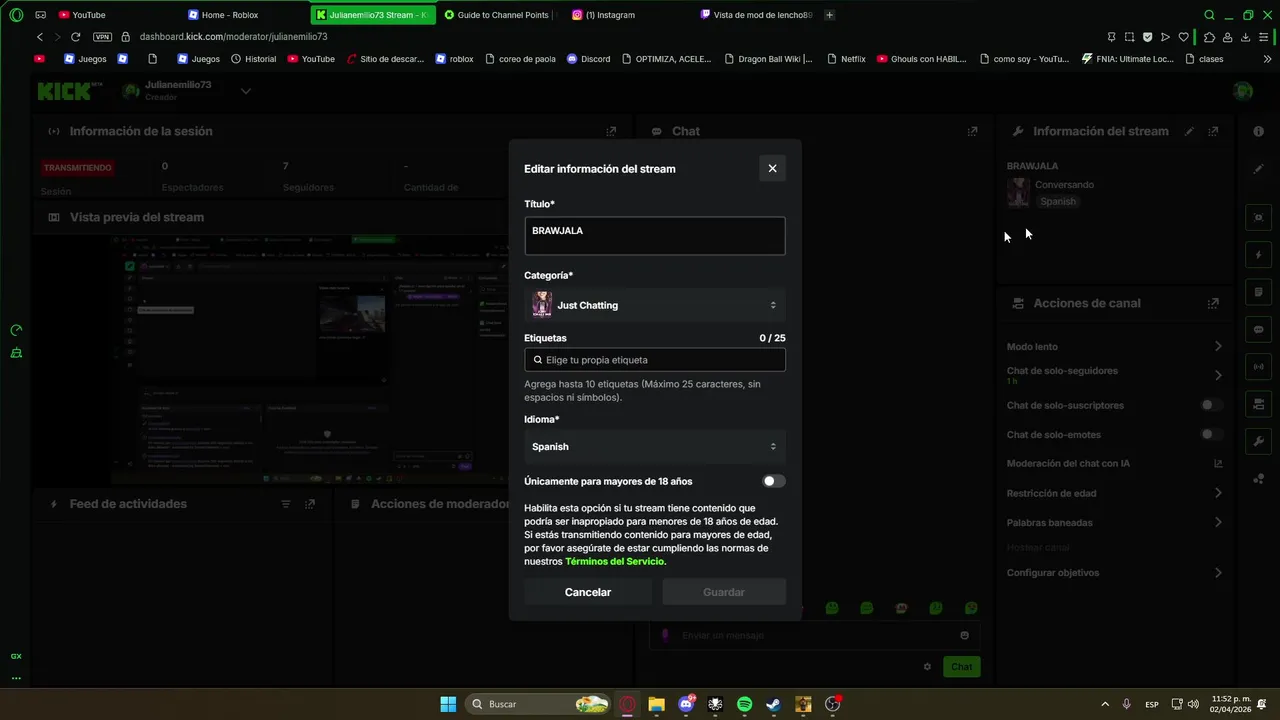Toggle chat bubble widget in right sidebar
Image resolution: width=1280 pixels, height=720 pixels.
coord(1258,329)
